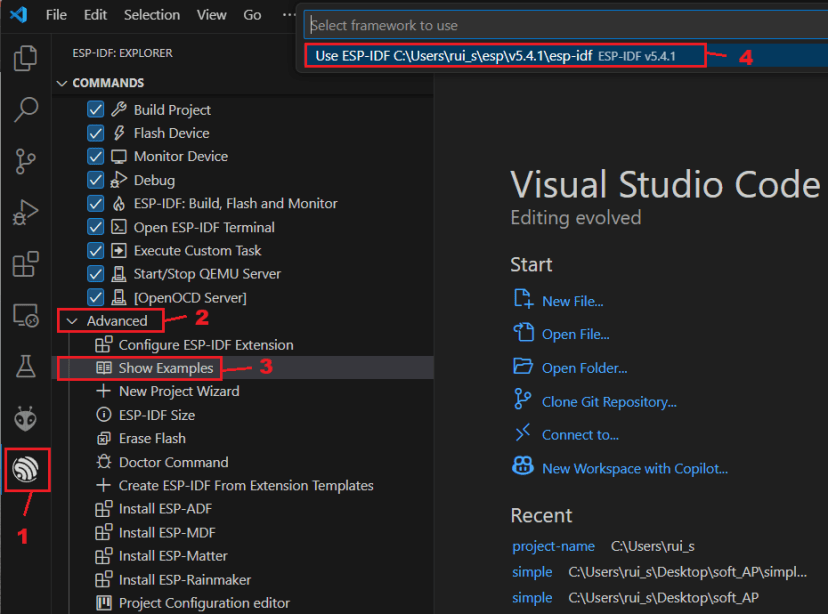Viewport: 828px width, 614px height.
Task: Open the Testing flask icon
Action: coord(26,366)
